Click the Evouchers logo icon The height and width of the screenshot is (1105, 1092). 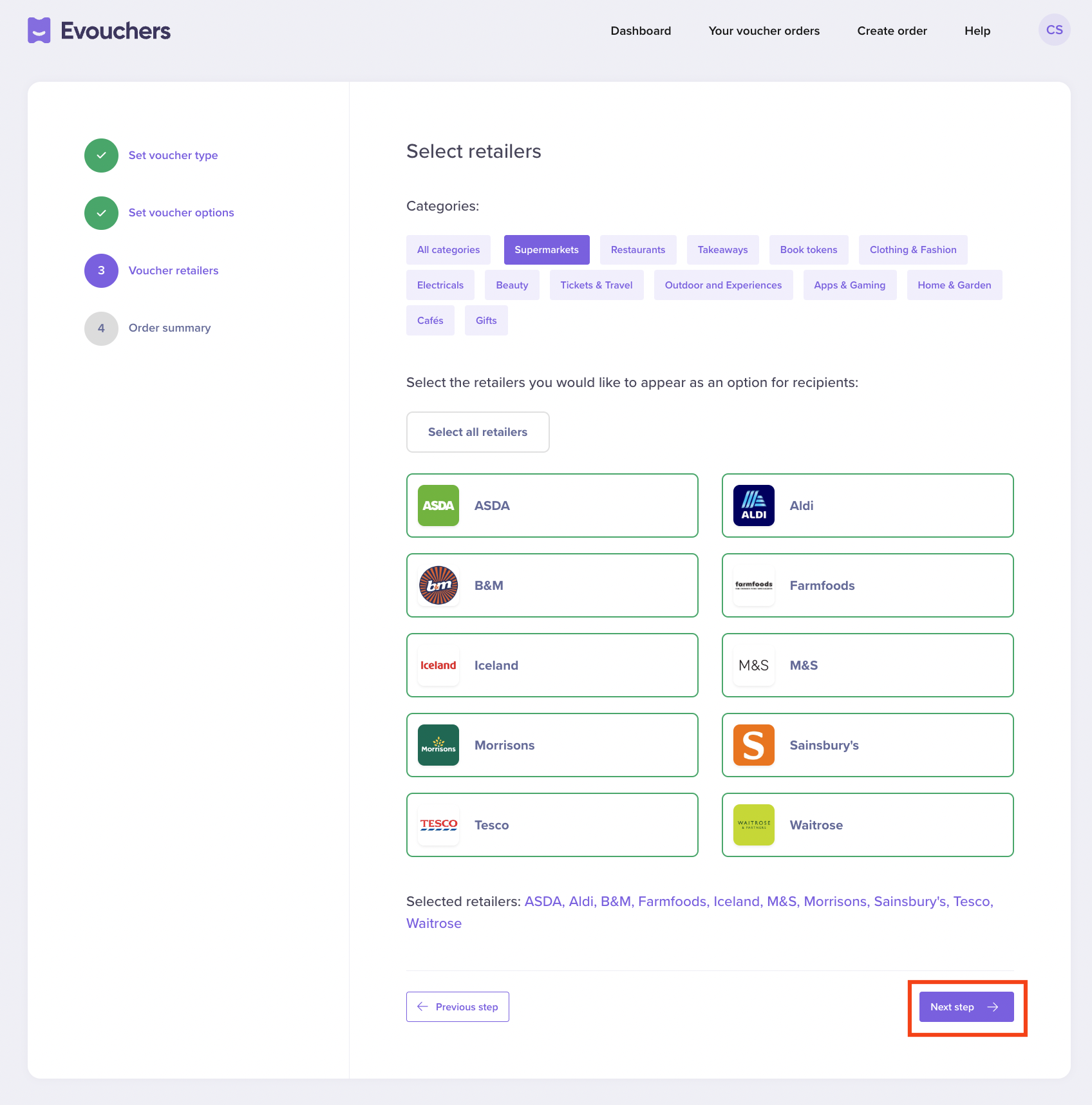point(39,30)
